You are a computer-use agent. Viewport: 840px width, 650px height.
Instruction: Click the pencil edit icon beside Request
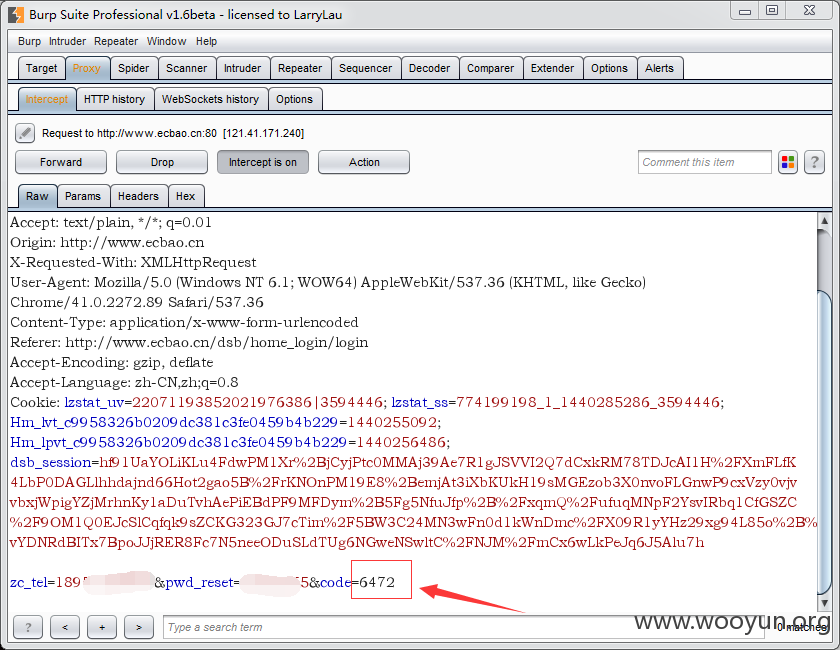point(25,133)
